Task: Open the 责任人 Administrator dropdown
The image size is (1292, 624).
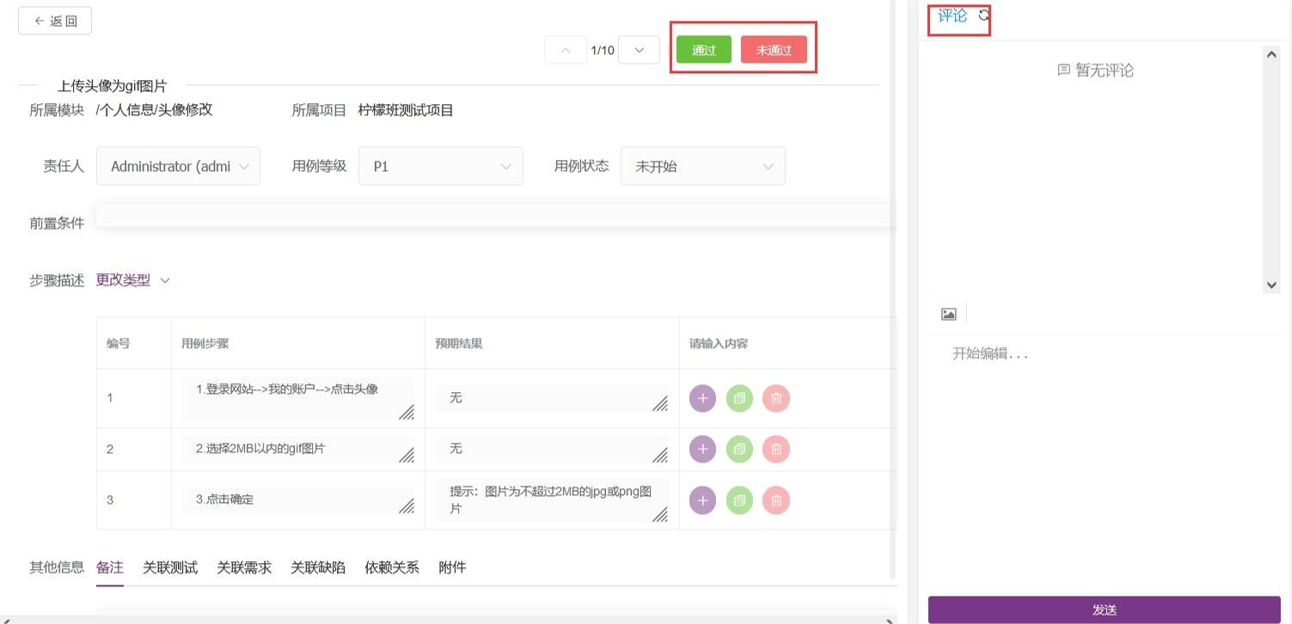Action: tap(178, 166)
